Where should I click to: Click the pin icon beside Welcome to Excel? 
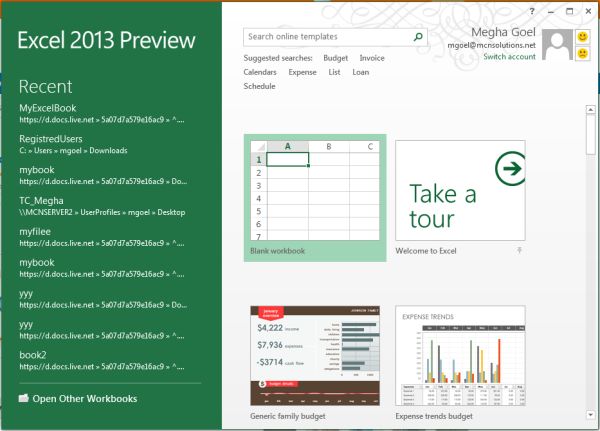pyautogui.click(x=519, y=251)
